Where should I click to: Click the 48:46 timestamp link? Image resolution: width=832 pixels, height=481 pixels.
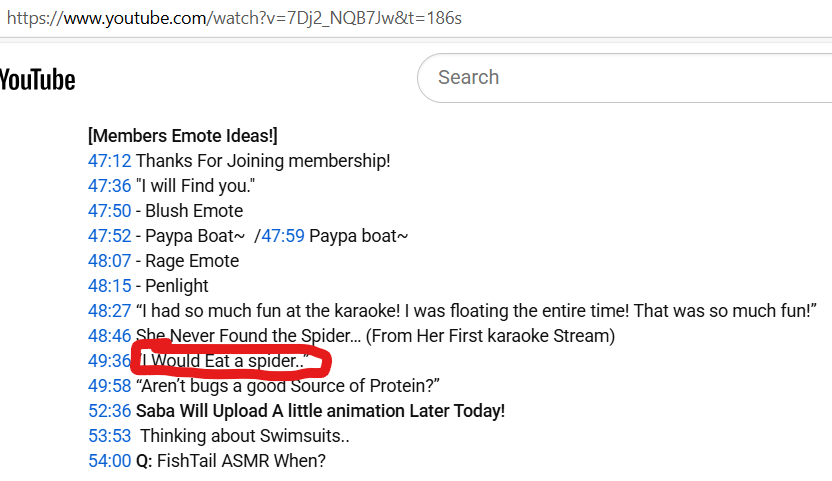[109, 335]
